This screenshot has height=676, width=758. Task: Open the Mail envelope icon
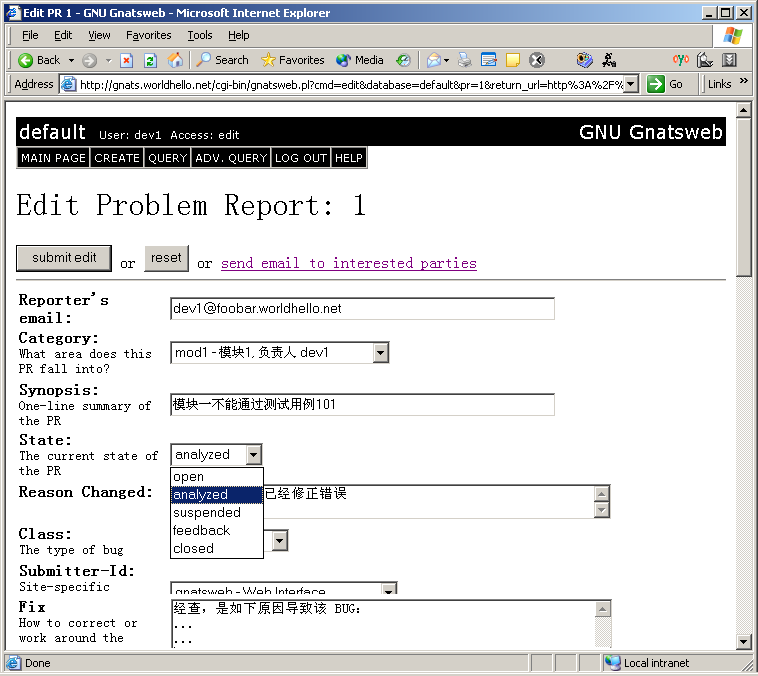(x=434, y=60)
